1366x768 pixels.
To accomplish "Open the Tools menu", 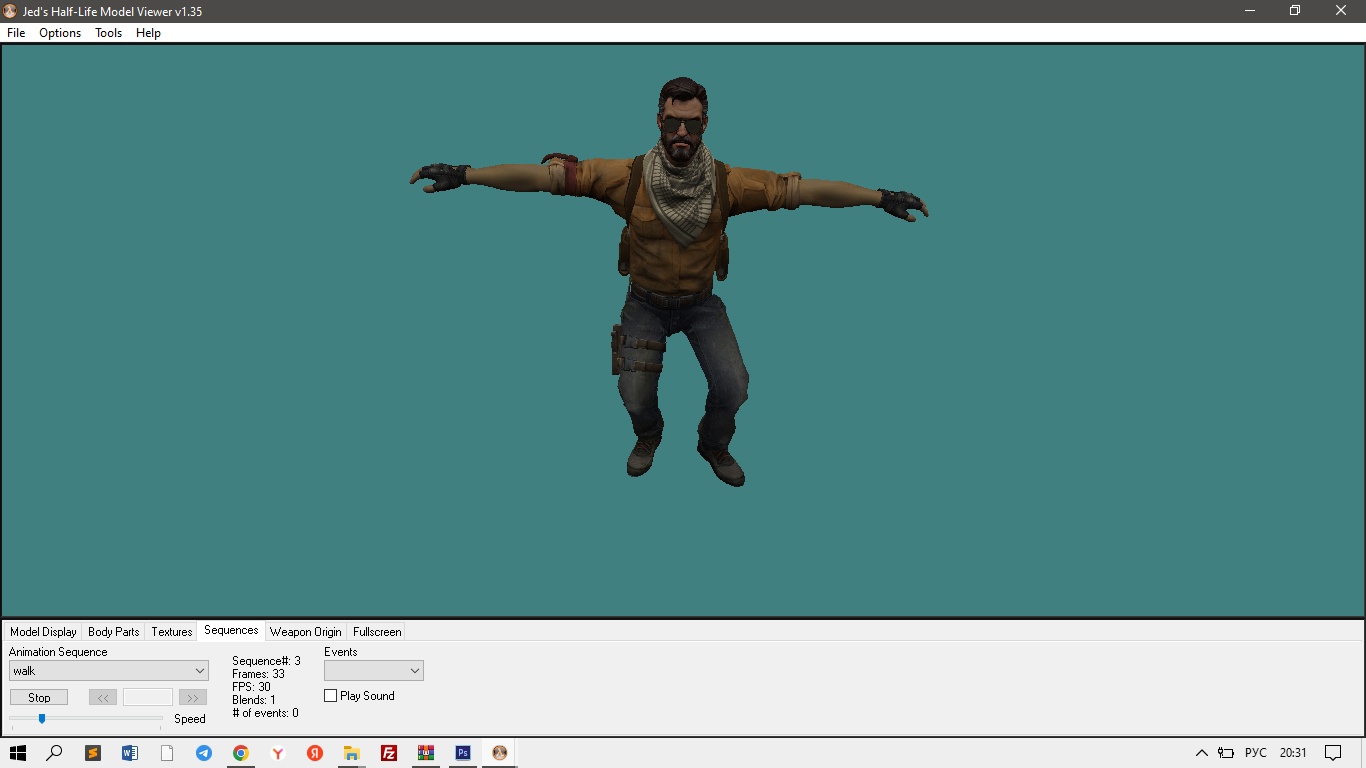I will pos(108,33).
